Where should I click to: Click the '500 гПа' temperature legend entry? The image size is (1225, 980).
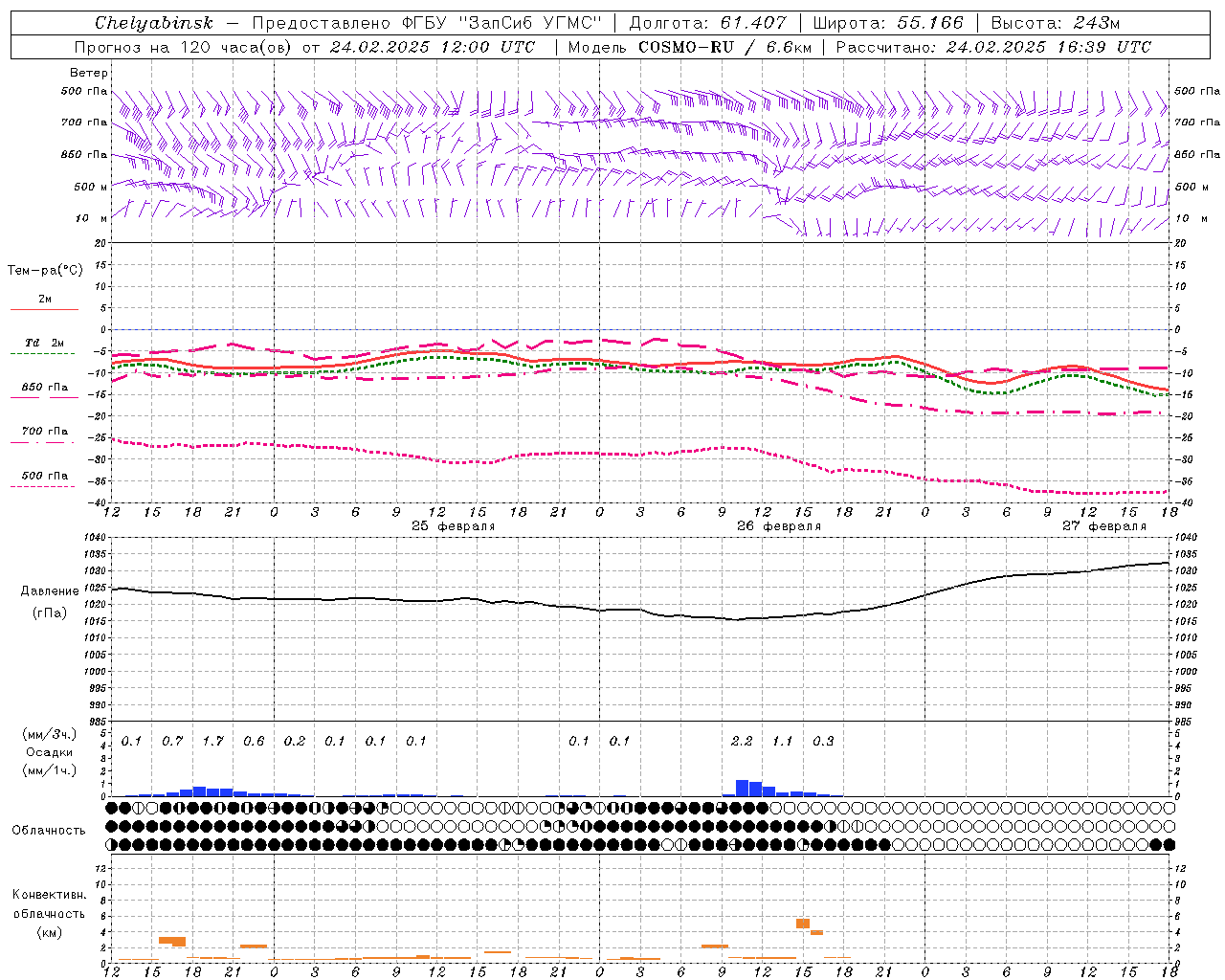click(x=45, y=476)
